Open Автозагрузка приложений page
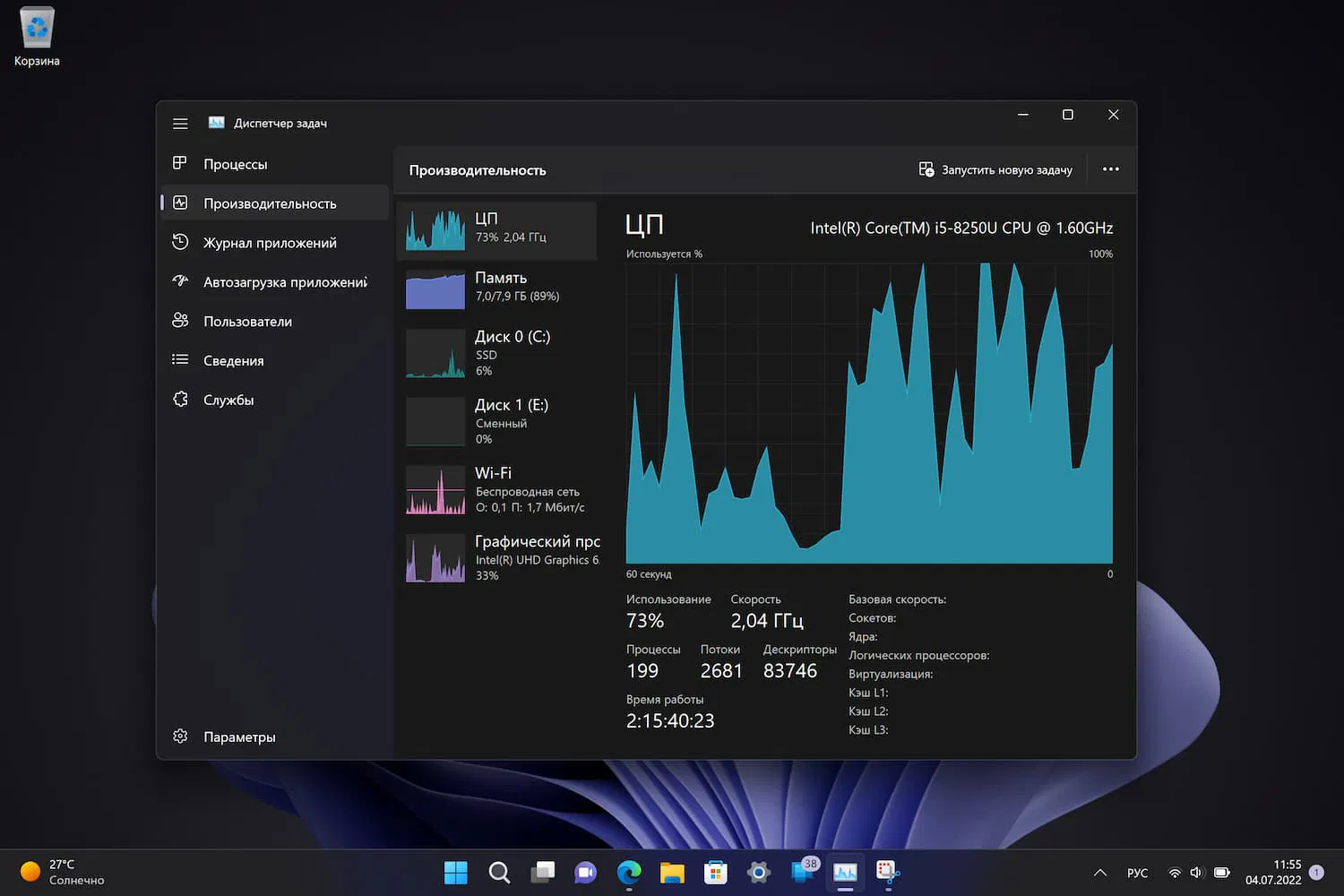Screen dimensions: 1344x896 point(275,282)
